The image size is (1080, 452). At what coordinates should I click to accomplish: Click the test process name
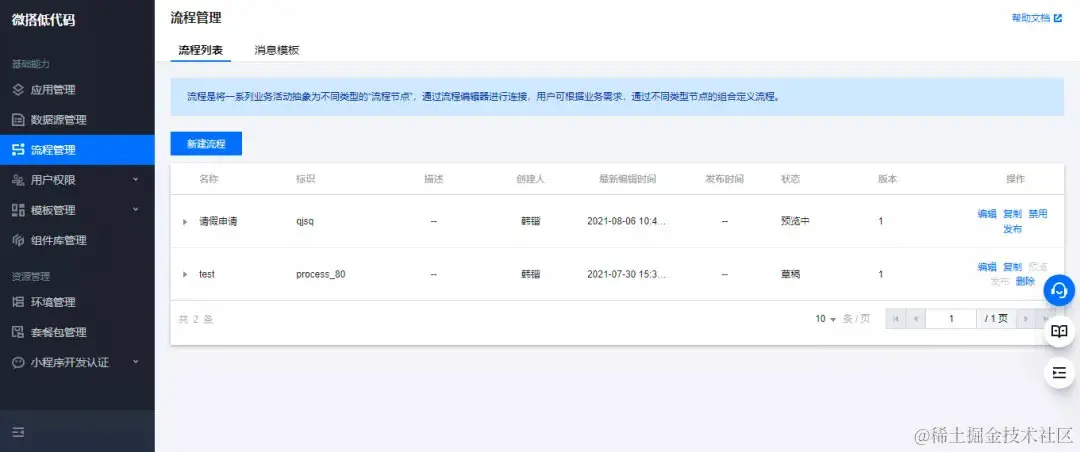coord(207,274)
